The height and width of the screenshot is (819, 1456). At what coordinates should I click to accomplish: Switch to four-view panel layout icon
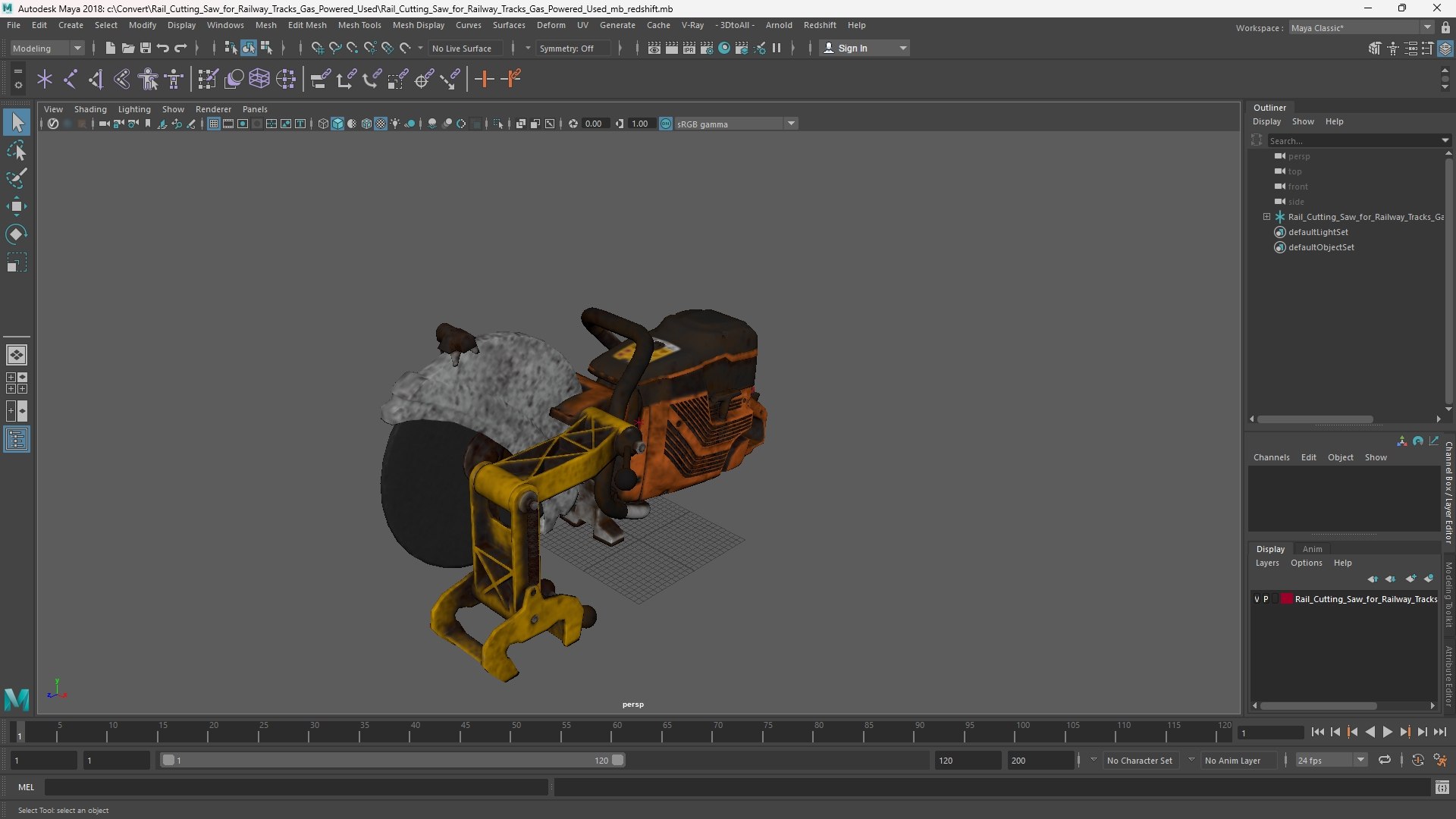click(x=17, y=383)
